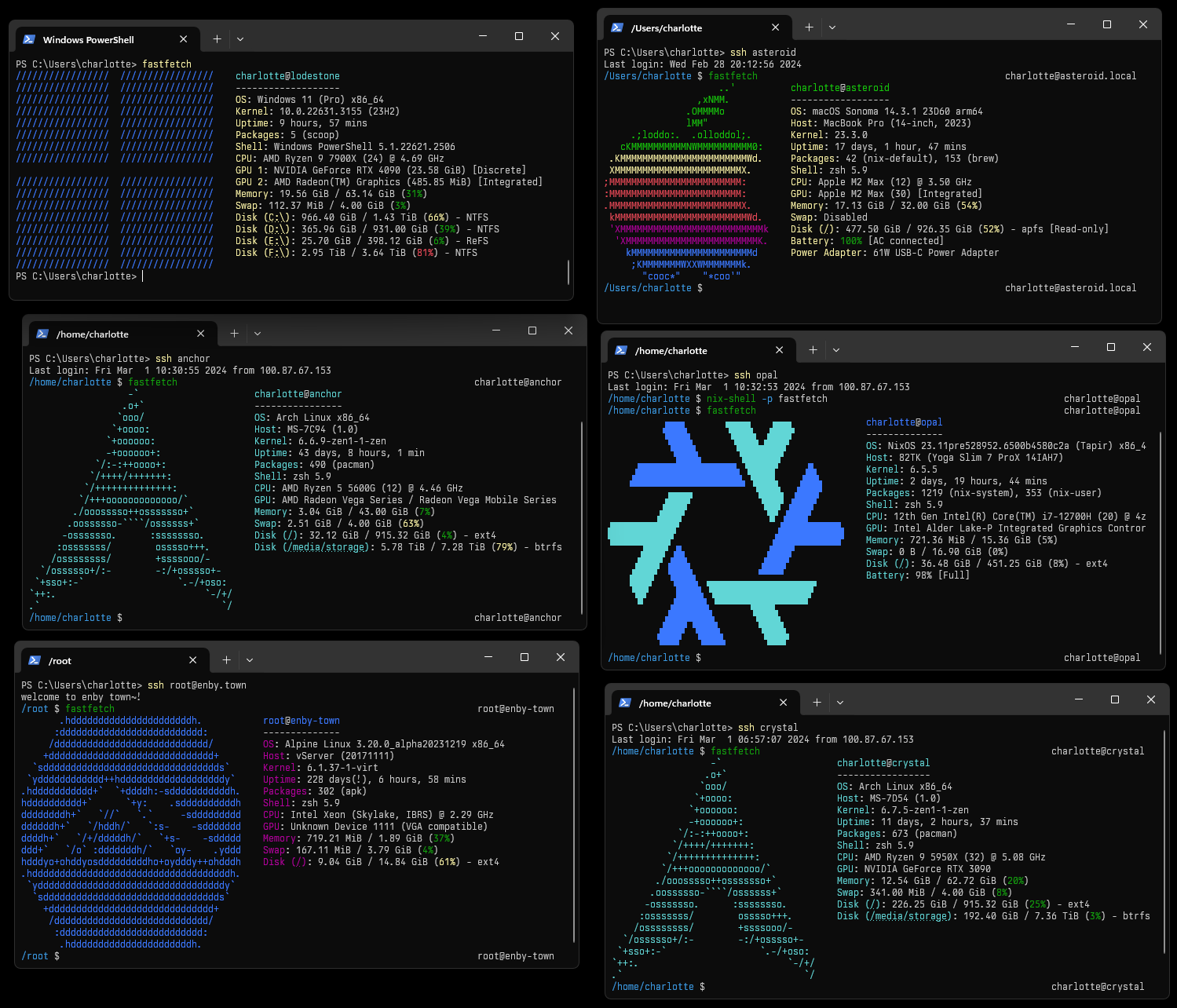Image resolution: width=1177 pixels, height=1008 pixels.
Task: Select the Windows PowerShell tab
Action: (x=107, y=39)
